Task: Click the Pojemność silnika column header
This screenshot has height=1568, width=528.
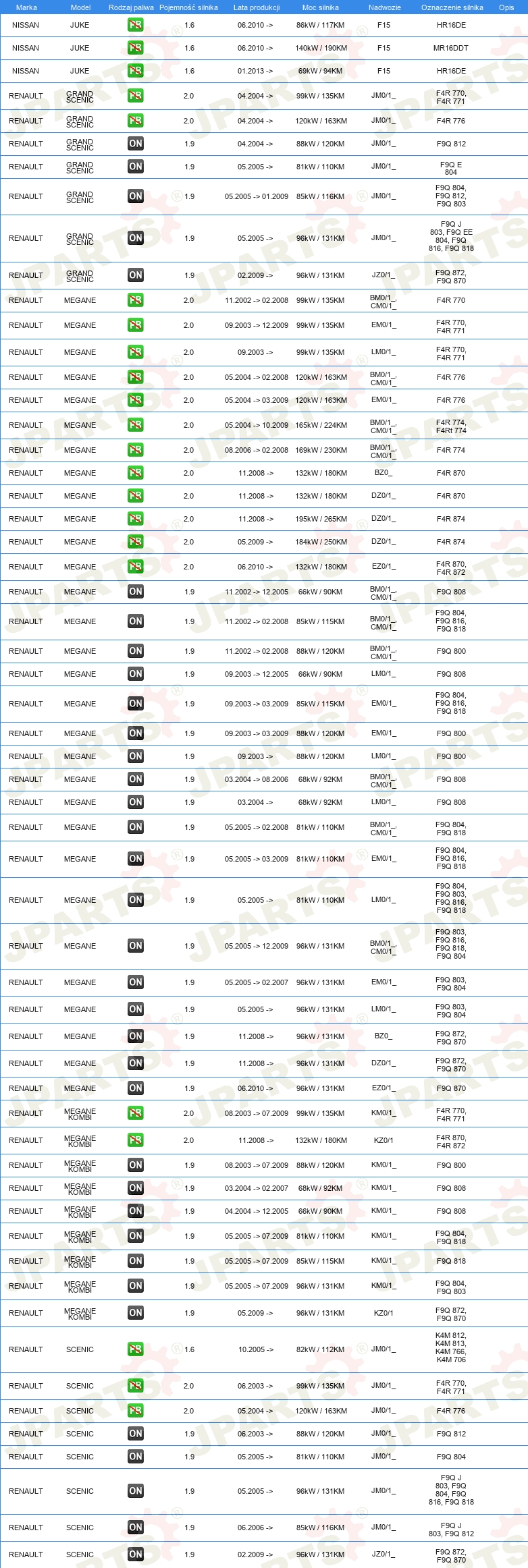Action: point(188,7)
